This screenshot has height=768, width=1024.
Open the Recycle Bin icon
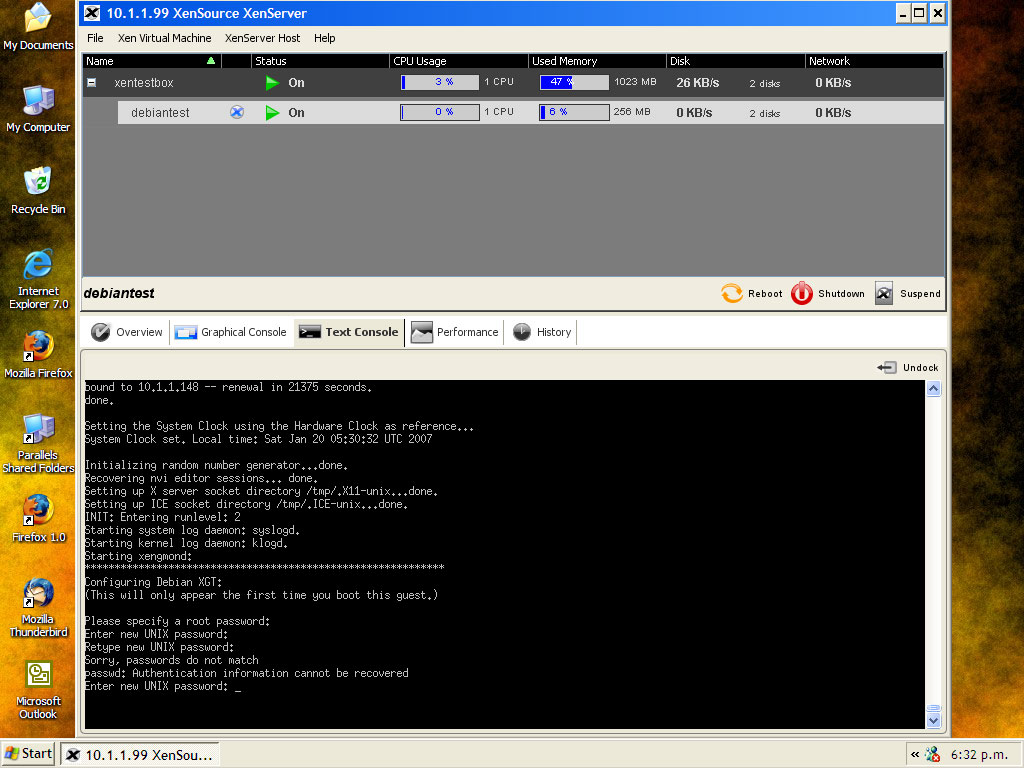coord(38,191)
